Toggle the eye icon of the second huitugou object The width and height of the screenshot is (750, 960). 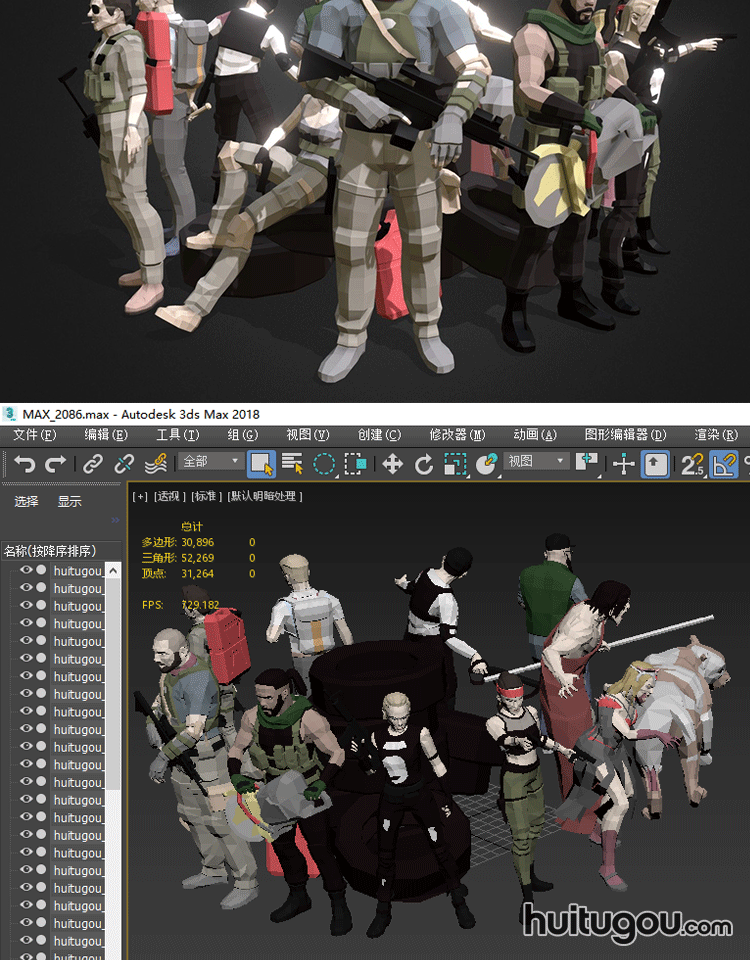[x=26, y=589]
